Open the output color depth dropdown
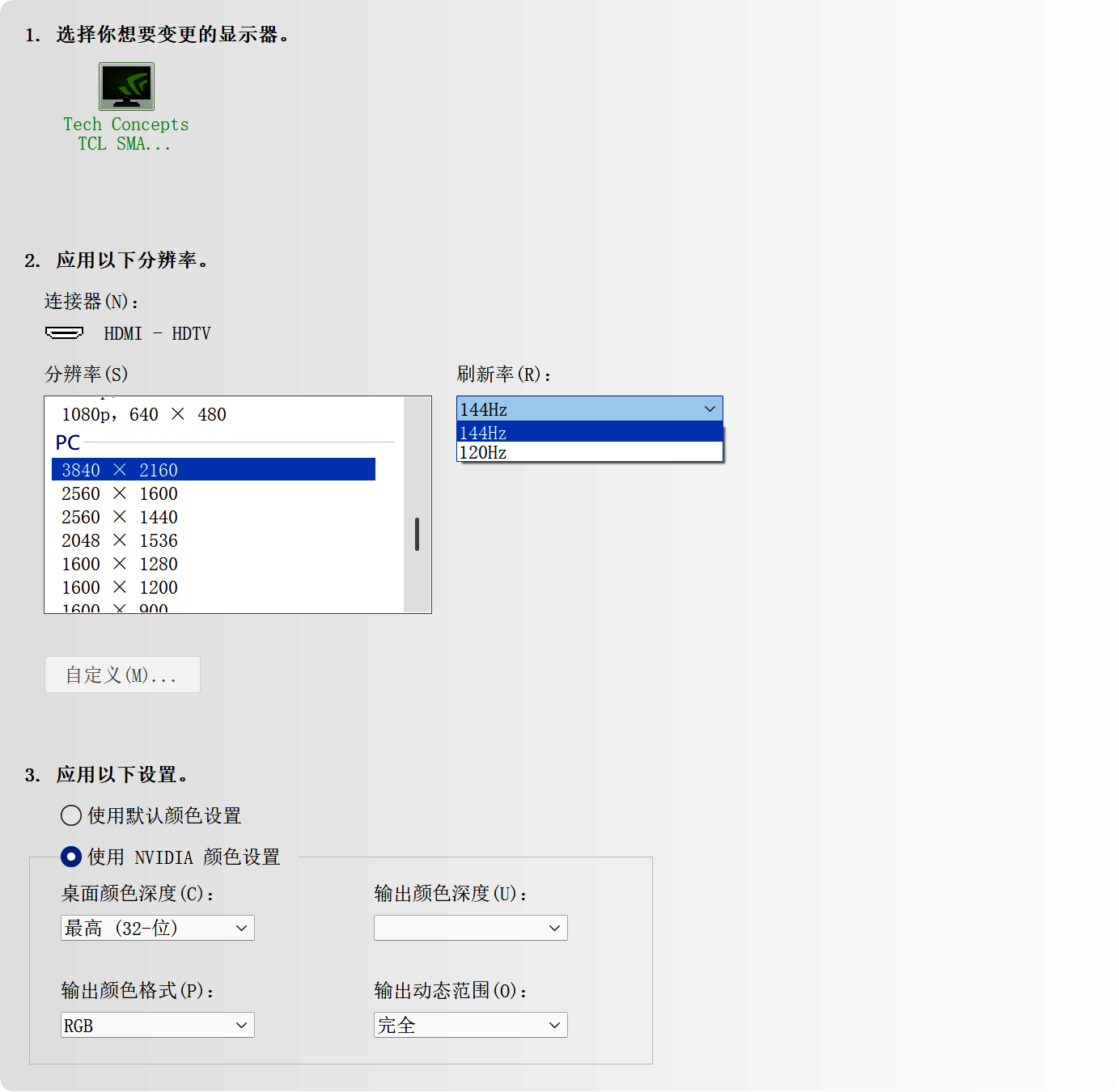The height and width of the screenshot is (1092, 1119). coord(471,928)
